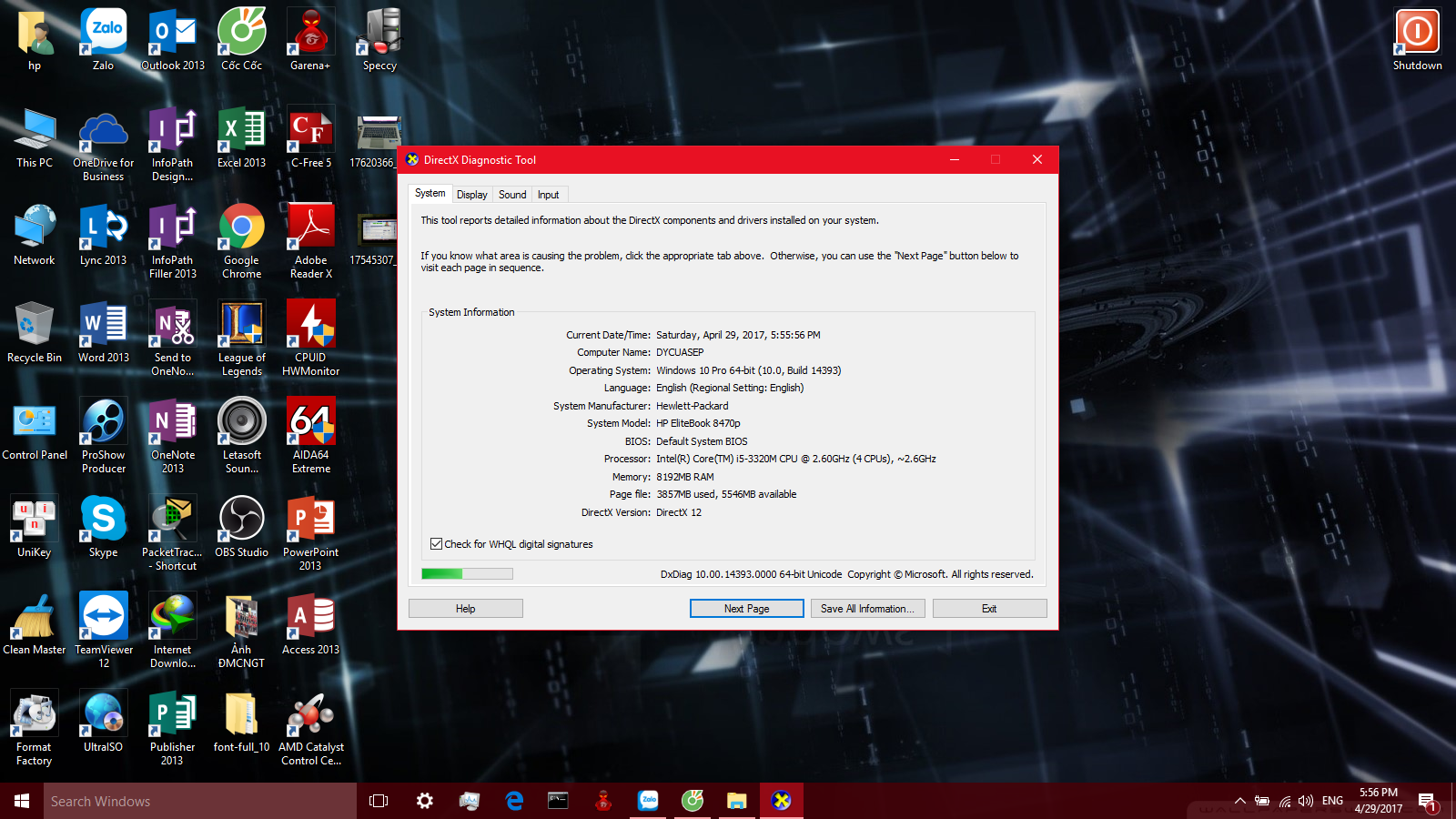This screenshot has height=819, width=1456.
Task: Launch UltraISO desktop shortcut
Action: 103,722
